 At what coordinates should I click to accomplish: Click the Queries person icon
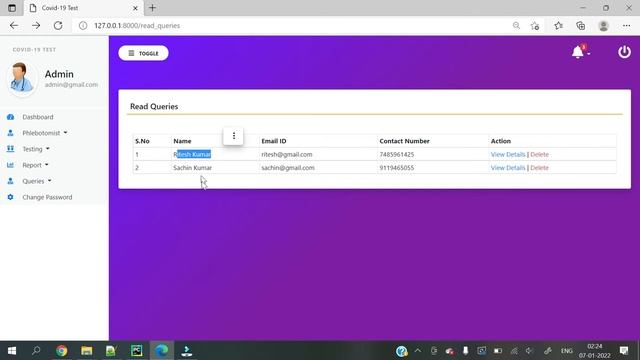click(x=11, y=181)
